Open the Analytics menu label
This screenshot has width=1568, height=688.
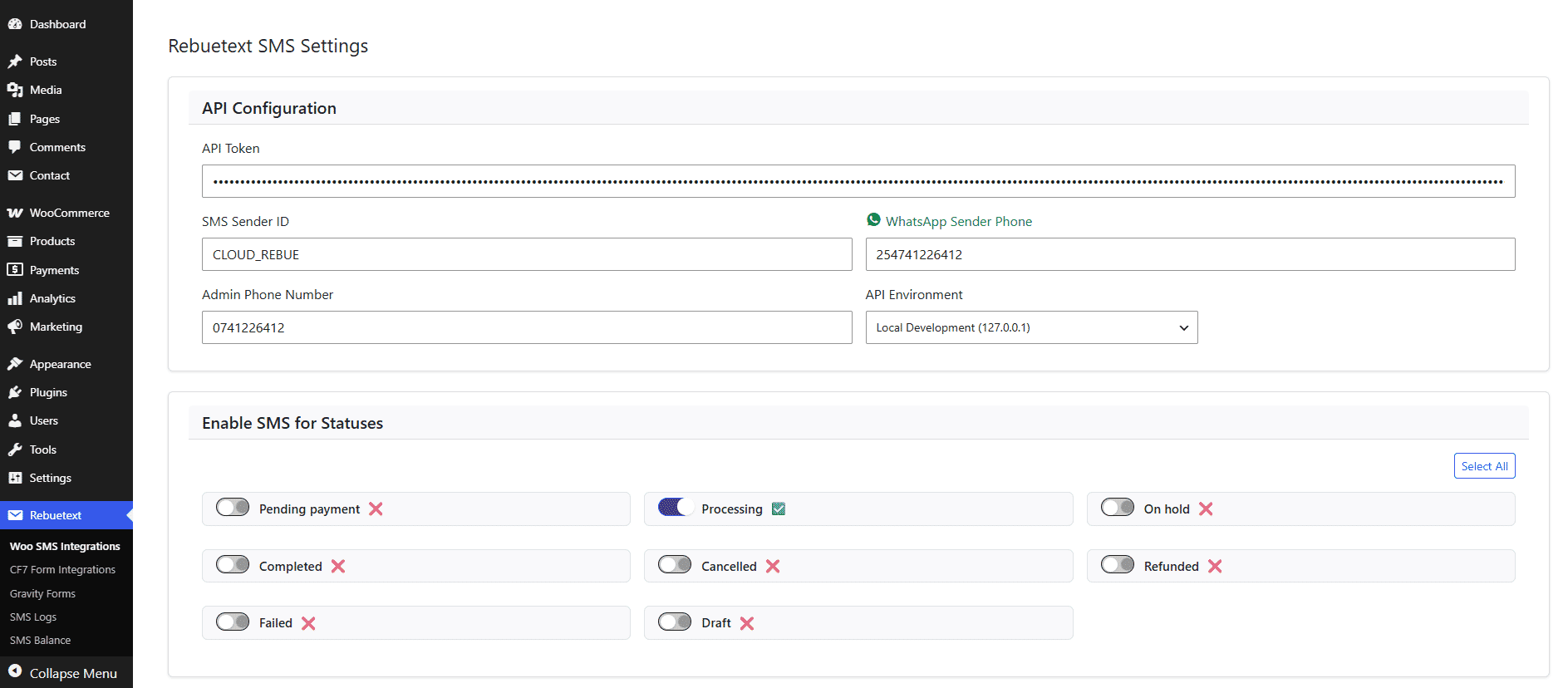(x=52, y=298)
